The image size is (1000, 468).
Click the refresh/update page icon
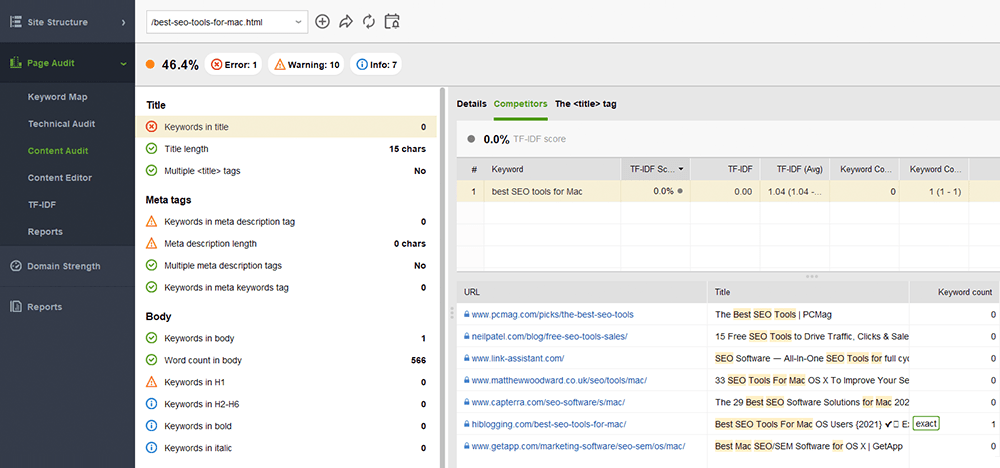coord(369,22)
